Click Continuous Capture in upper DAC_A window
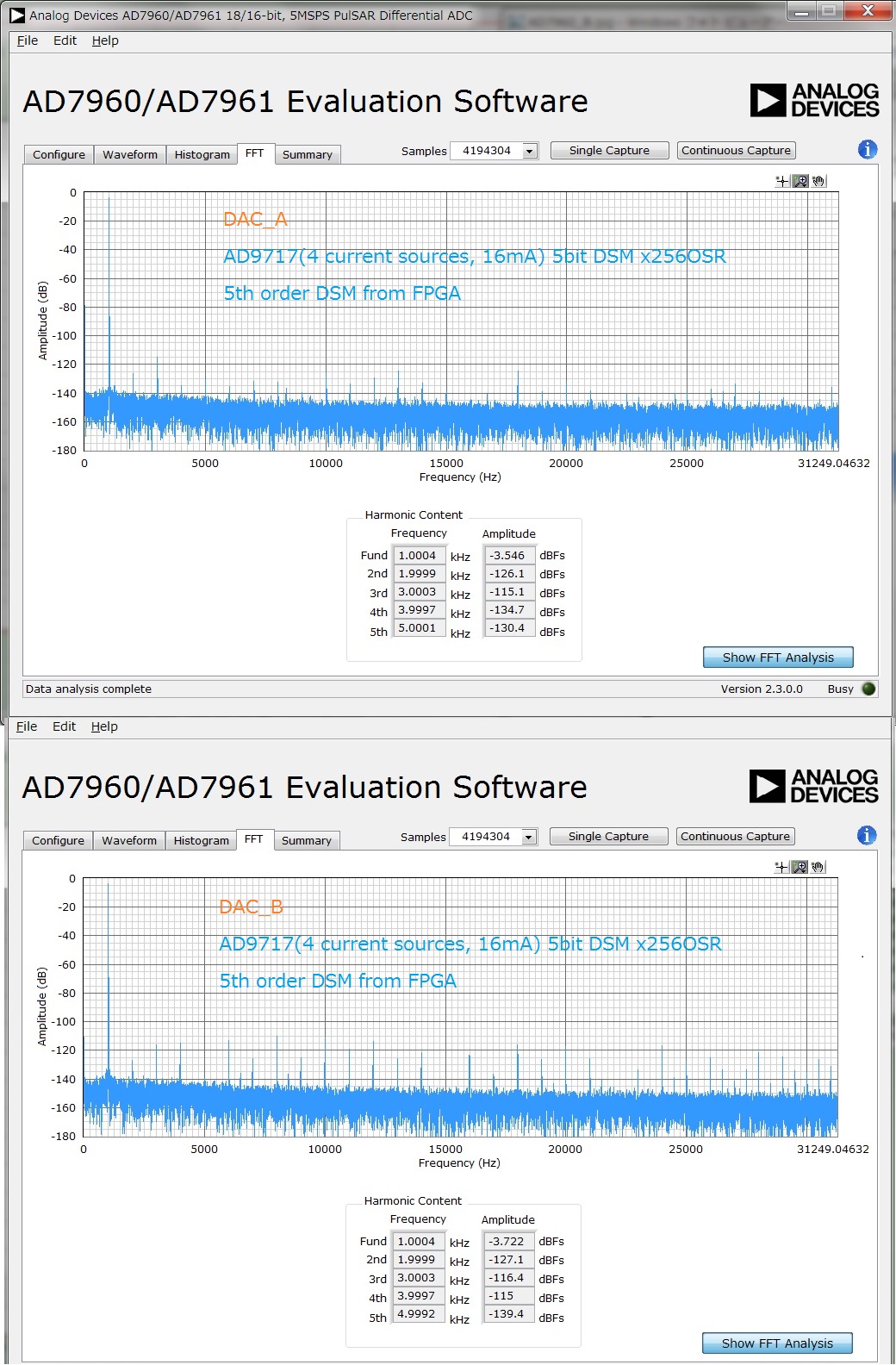Screen dimensions: 896x1365 736,150
